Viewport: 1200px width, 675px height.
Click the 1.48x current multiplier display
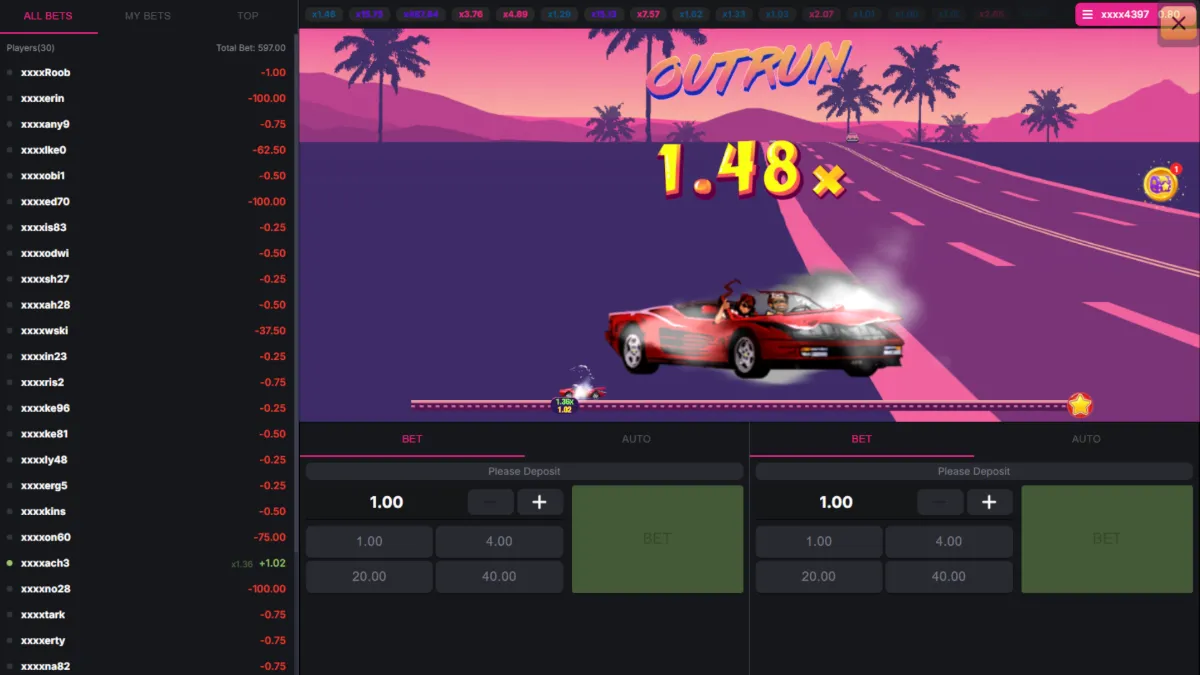point(751,168)
